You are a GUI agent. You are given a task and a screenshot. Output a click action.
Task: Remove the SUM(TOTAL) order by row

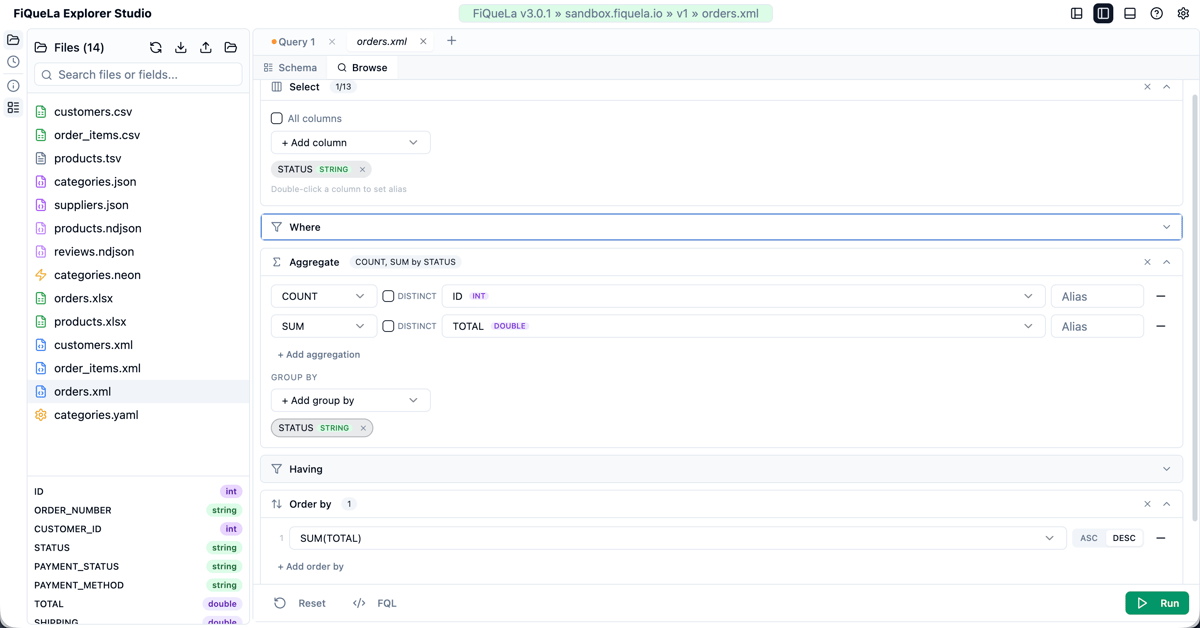coord(1161,538)
